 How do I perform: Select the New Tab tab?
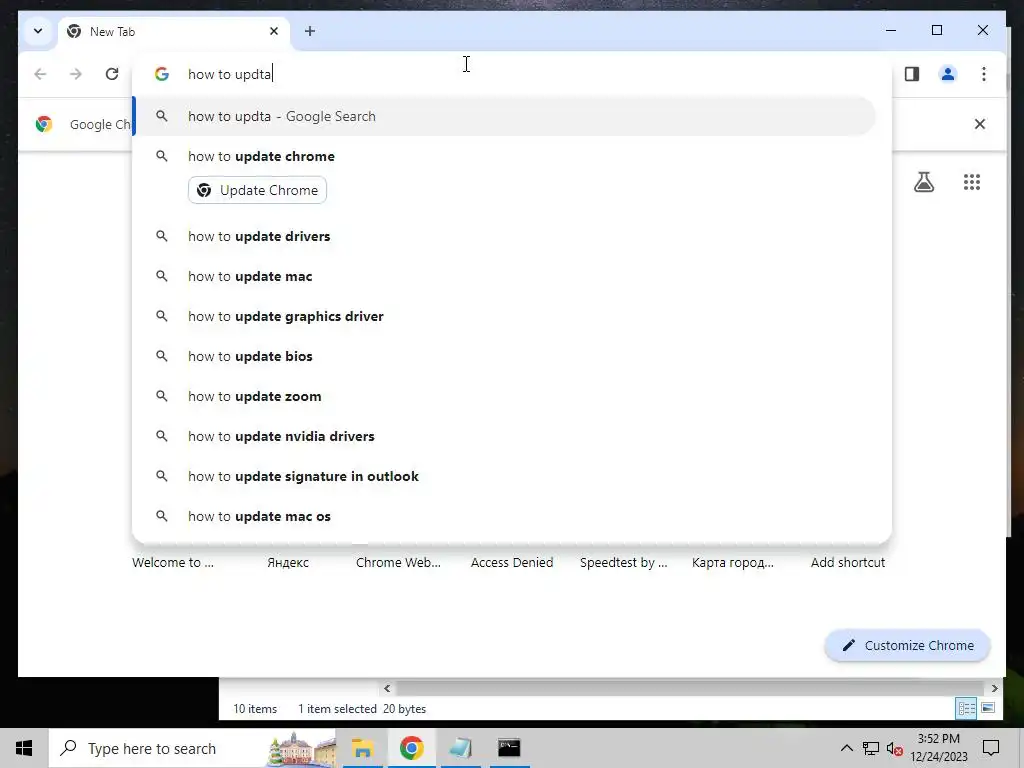click(x=174, y=31)
